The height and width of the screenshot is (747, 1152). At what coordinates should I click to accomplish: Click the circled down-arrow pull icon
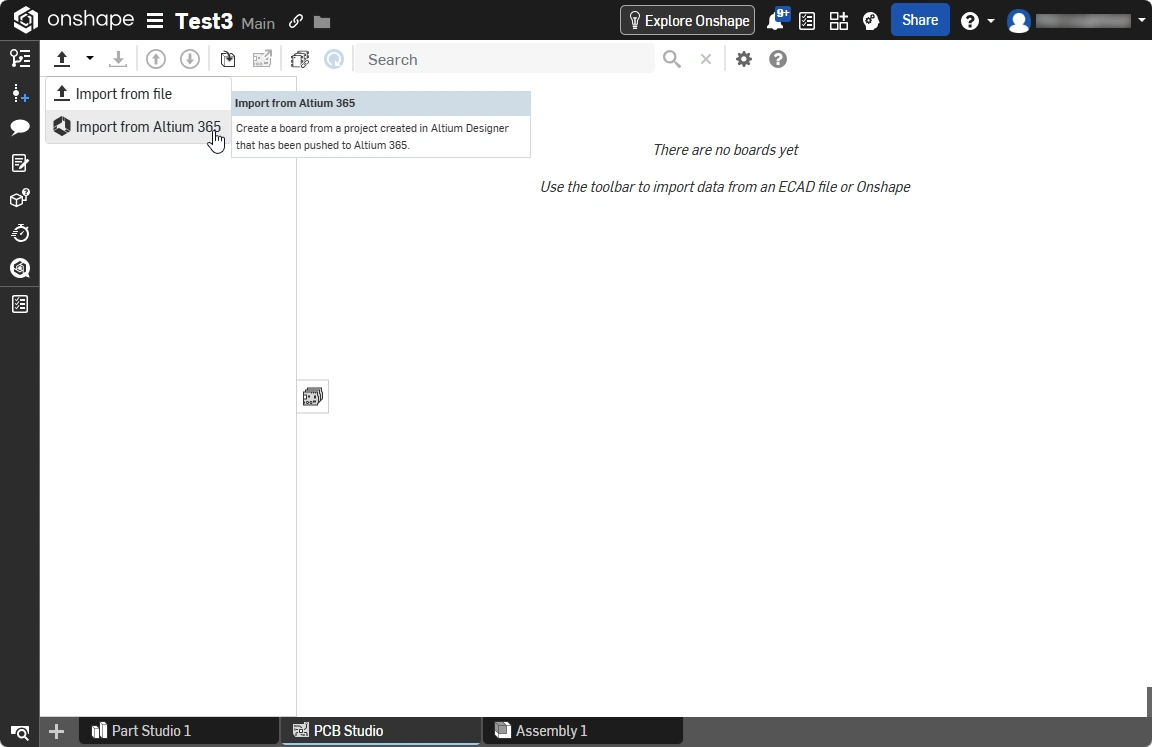[190, 59]
